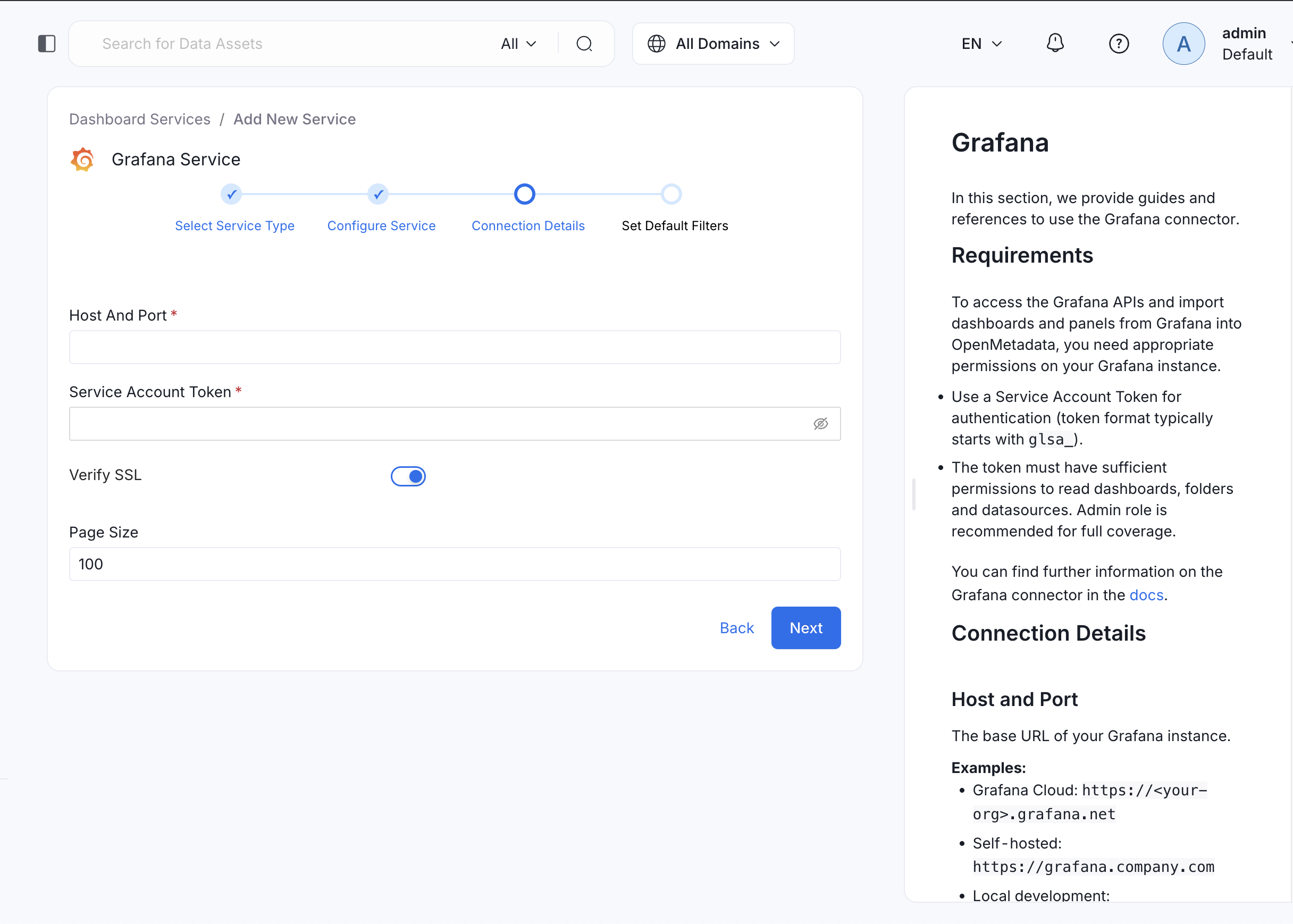Image resolution: width=1293 pixels, height=924 pixels.
Task: Show the Service Account Token value
Action: [821, 423]
